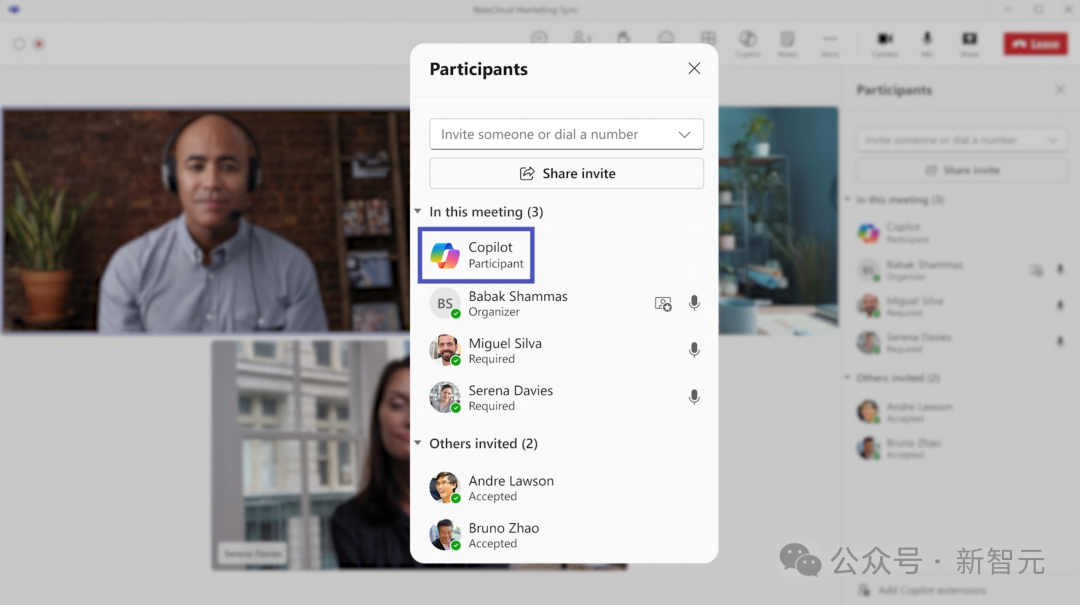
Task: Click the Share invite button in popup
Action: tap(566, 173)
